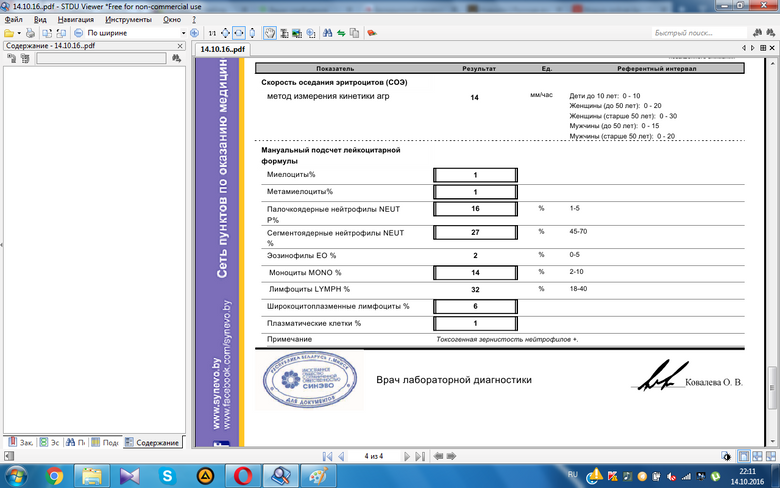780x488 pixels.
Task: Open the Файл menu
Action: point(12,19)
